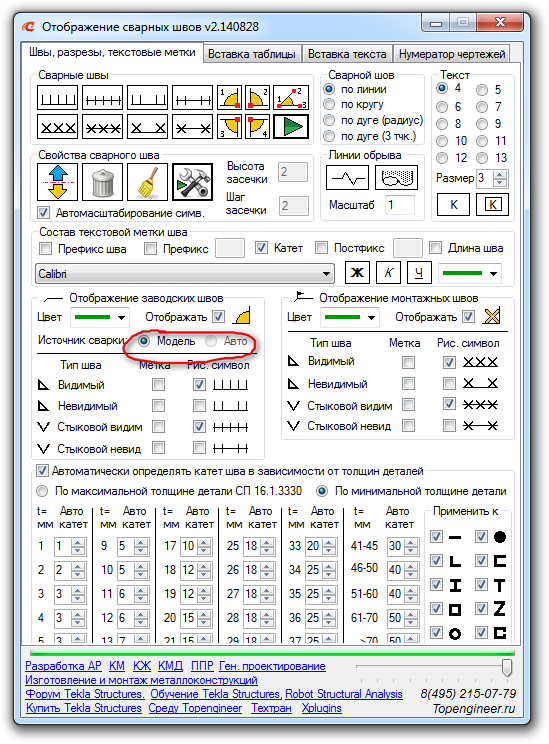This screenshot has width=549, height=744.
Task: Select the XXX weld symbol button
Action: pos(57,127)
